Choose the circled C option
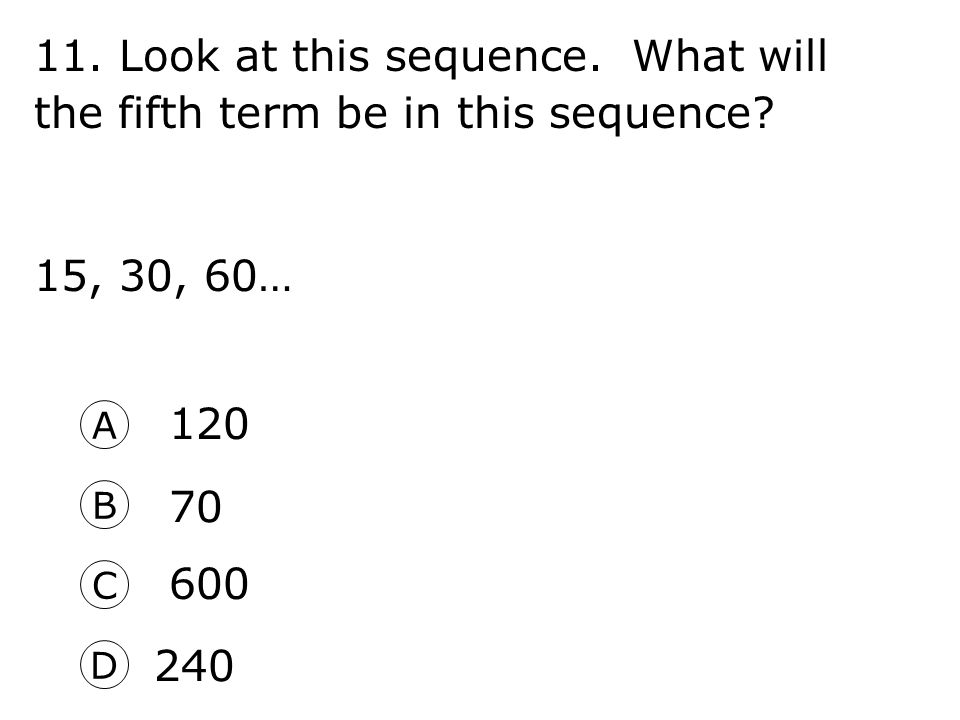 pos(105,585)
